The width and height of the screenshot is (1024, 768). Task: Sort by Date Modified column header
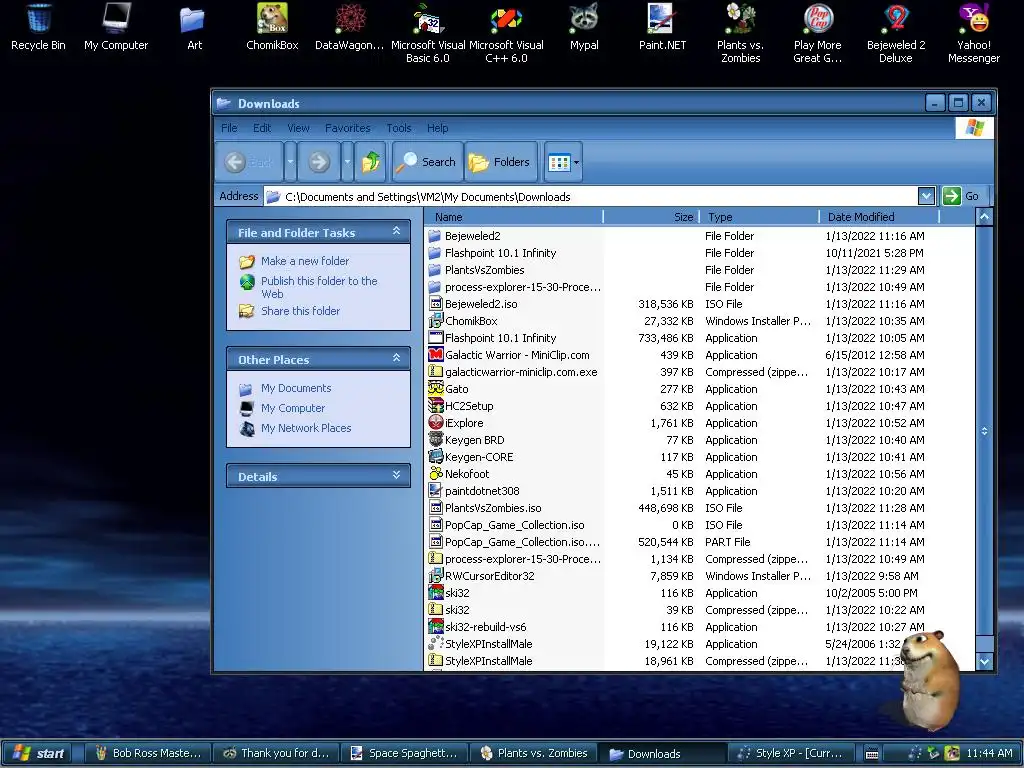click(878, 217)
